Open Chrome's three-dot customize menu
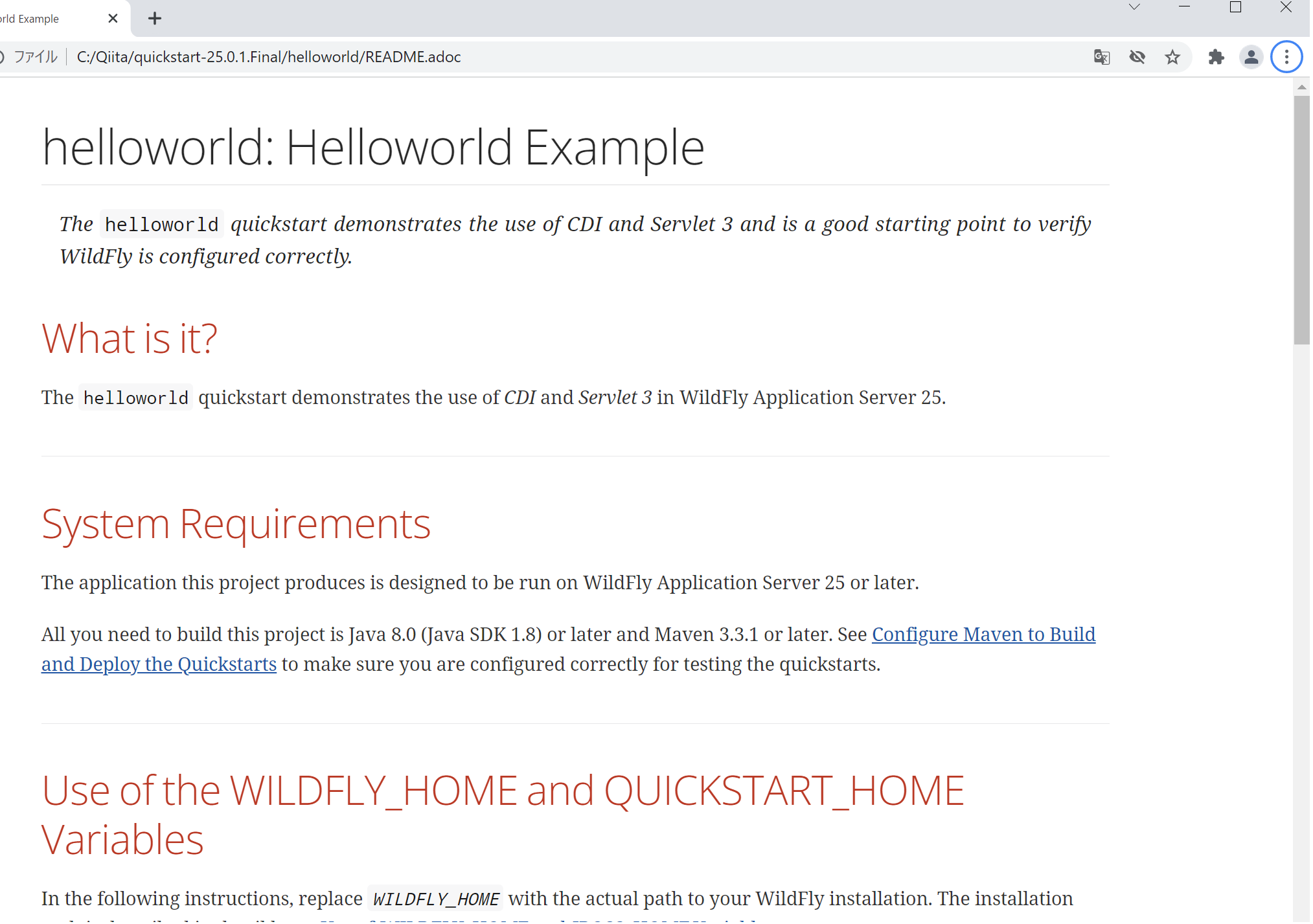The width and height of the screenshot is (1313, 924). pos(1286,57)
